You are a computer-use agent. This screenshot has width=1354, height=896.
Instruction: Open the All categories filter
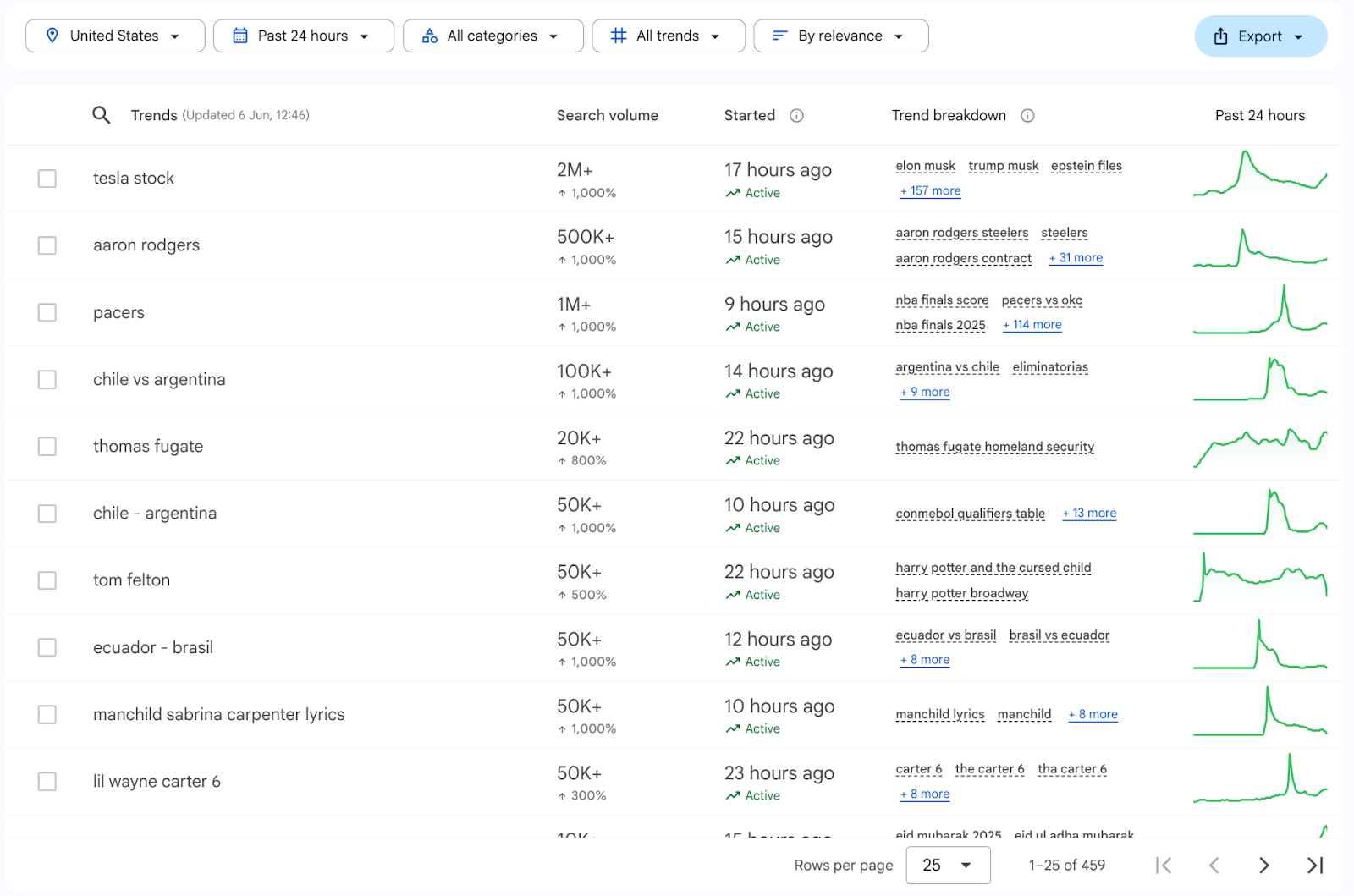pos(493,36)
